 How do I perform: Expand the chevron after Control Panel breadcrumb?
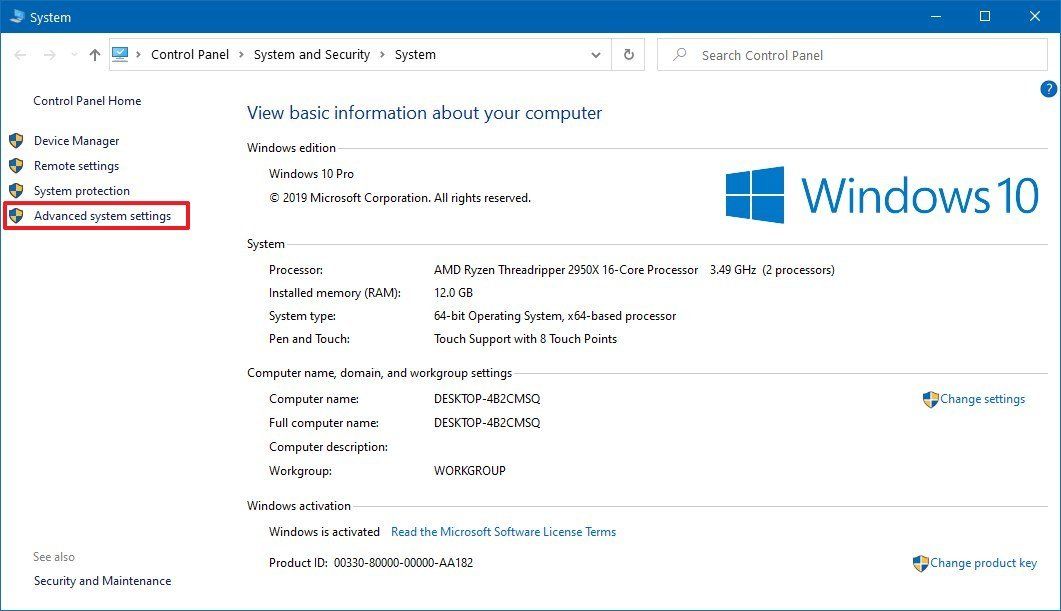242,55
